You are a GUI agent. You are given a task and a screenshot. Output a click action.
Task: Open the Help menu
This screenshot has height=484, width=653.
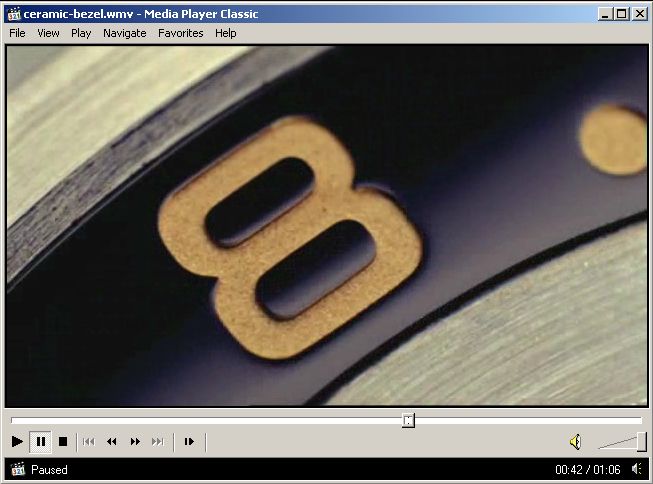[226, 33]
